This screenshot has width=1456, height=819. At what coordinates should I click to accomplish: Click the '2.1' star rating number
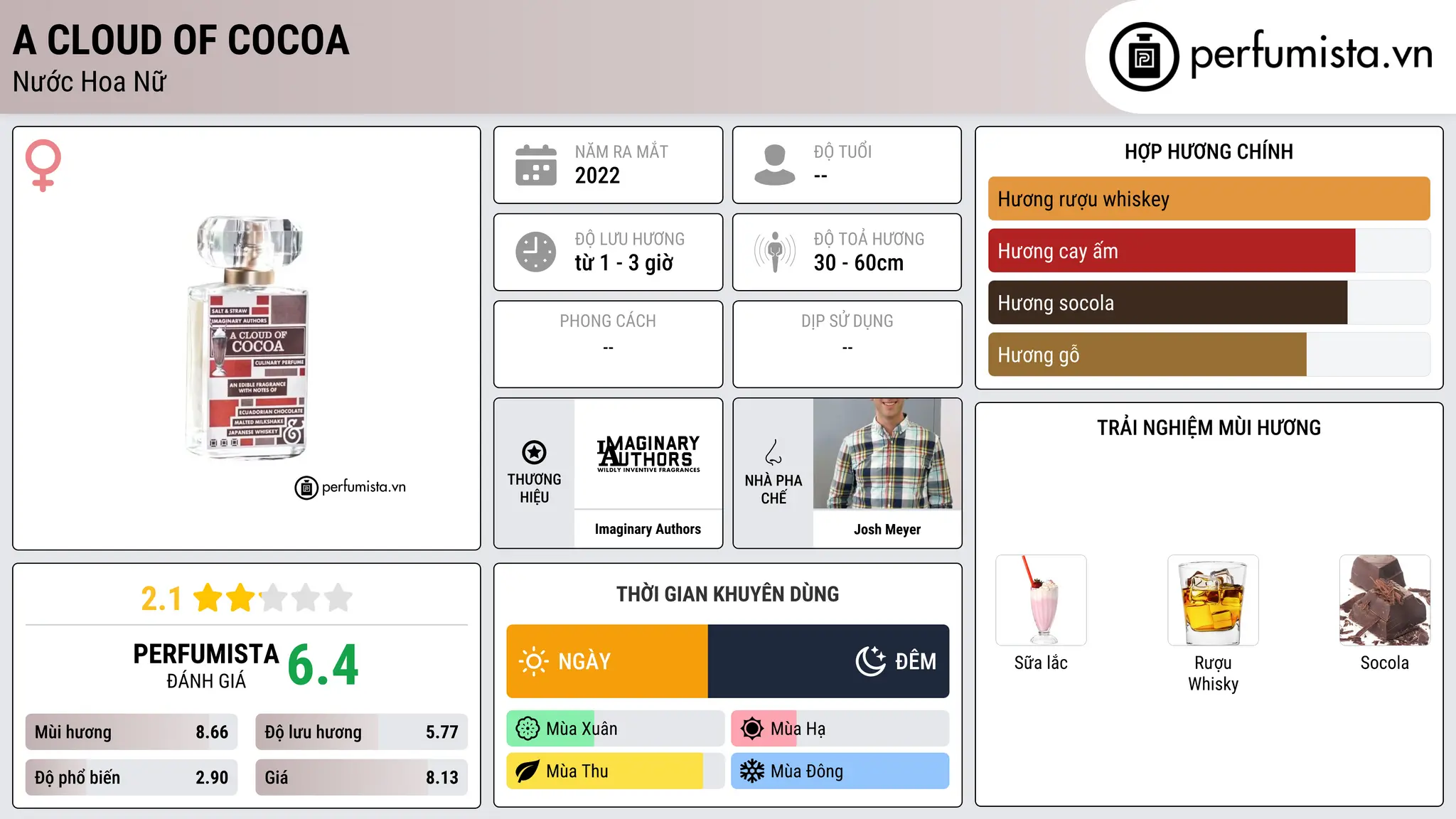point(161,599)
